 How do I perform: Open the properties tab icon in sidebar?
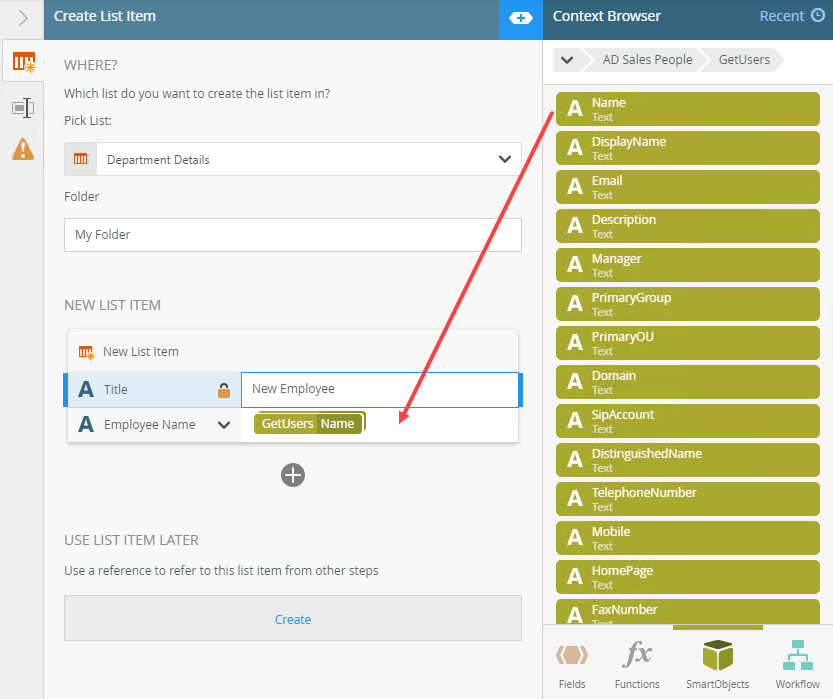[22, 107]
